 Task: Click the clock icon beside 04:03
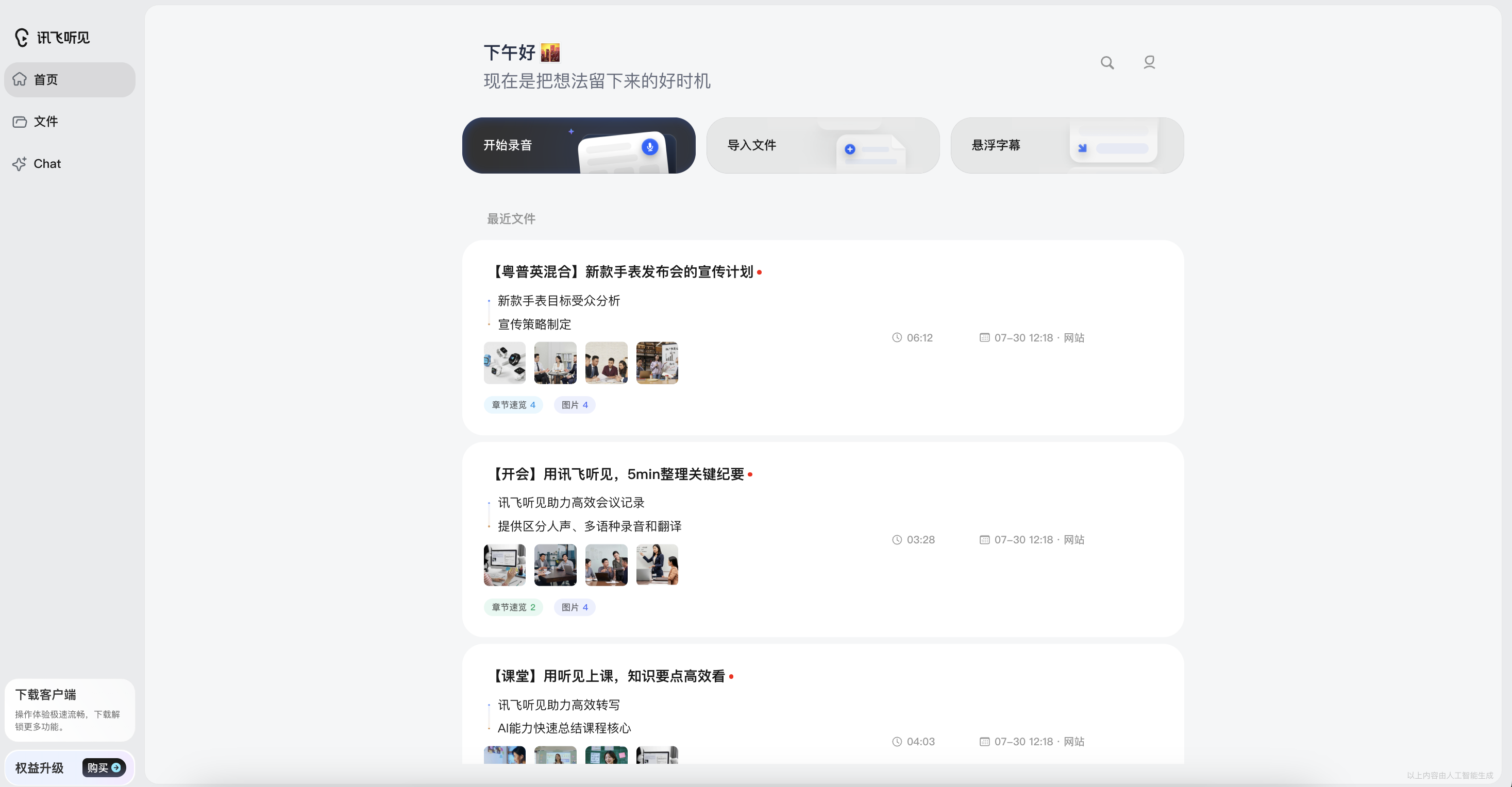pyautogui.click(x=897, y=742)
